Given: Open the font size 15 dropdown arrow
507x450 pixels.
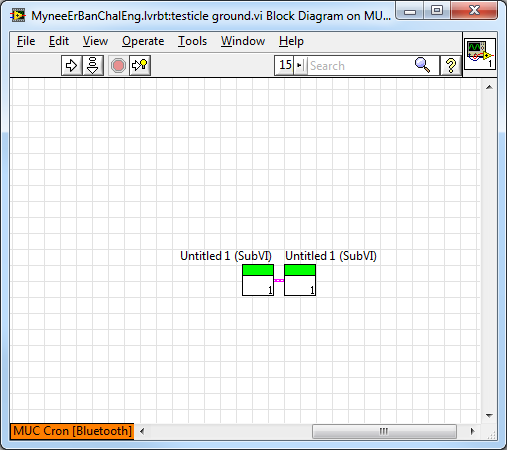Looking at the screenshot, I should [x=299, y=65].
